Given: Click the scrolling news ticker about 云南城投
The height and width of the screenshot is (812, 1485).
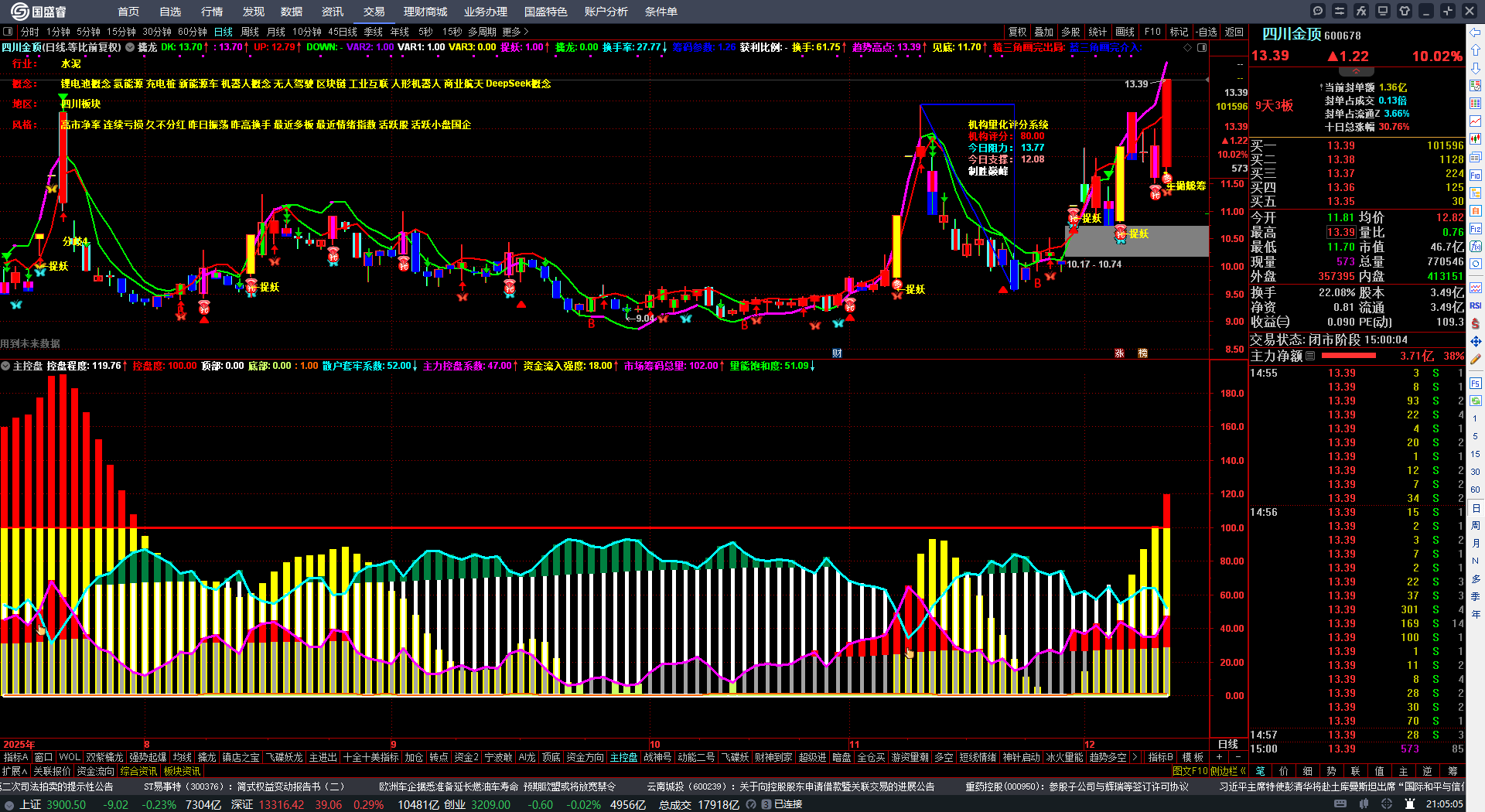Looking at the screenshot, I should (x=790, y=786).
